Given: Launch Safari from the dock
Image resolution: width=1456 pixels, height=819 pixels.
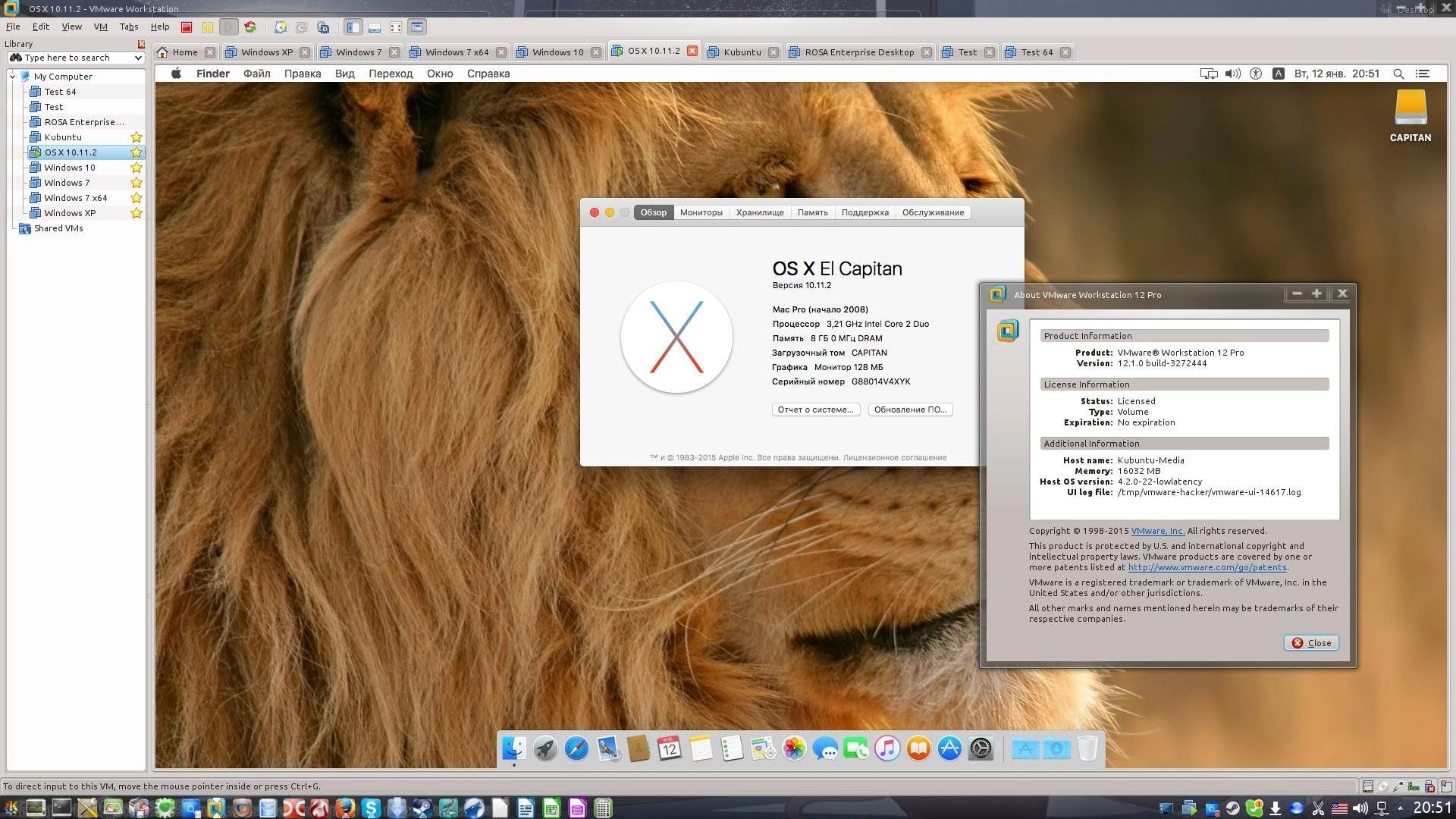Looking at the screenshot, I should click(x=576, y=748).
